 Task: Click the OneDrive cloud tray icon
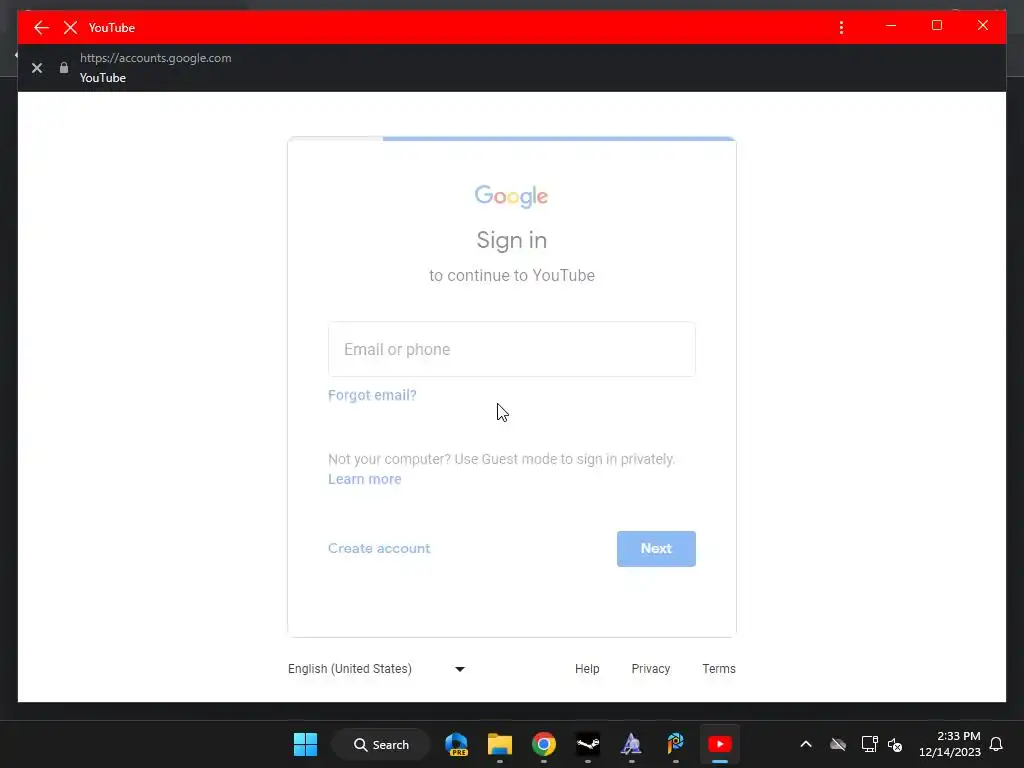click(x=838, y=744)
